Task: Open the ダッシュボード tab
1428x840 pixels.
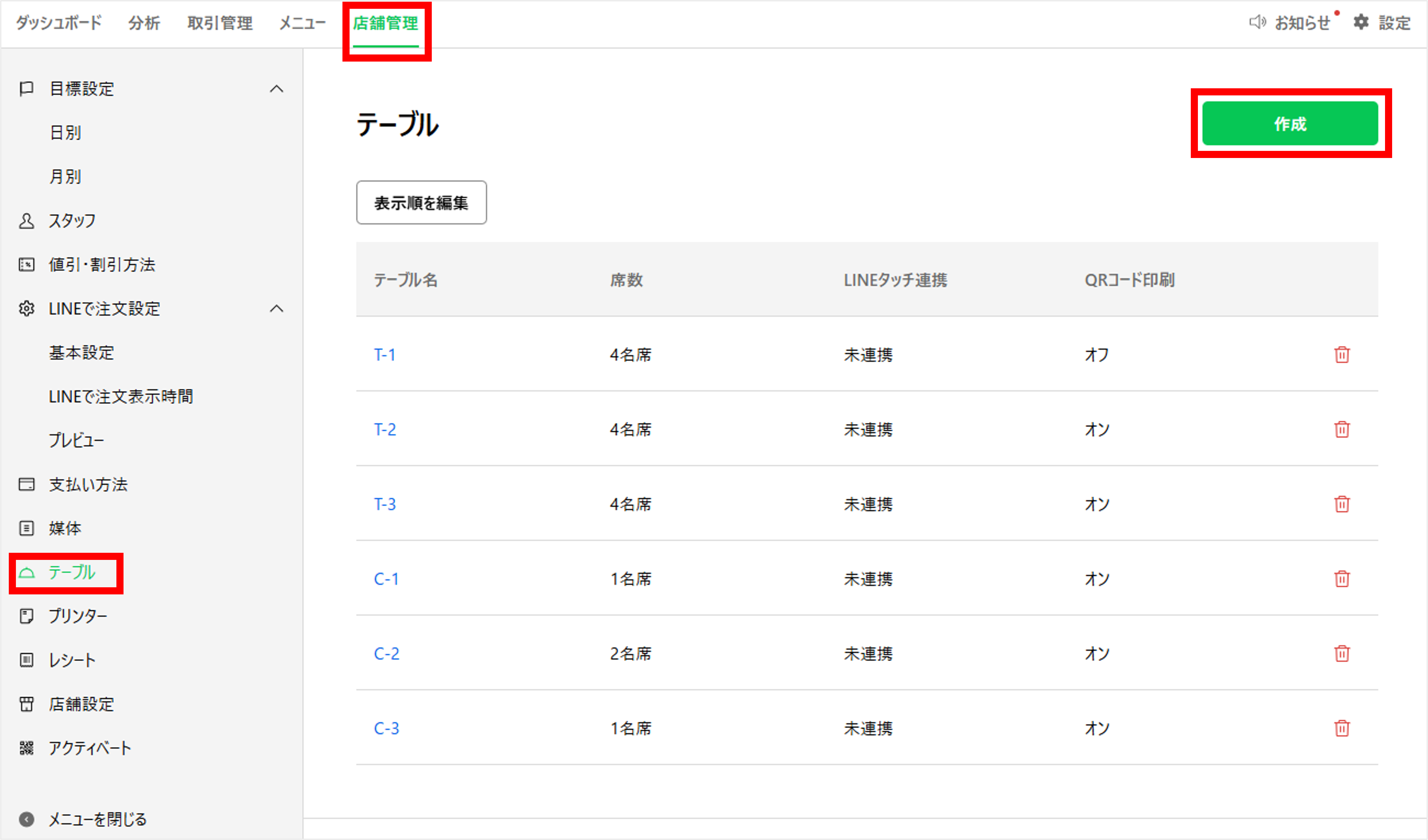Action: pos(59,23)
